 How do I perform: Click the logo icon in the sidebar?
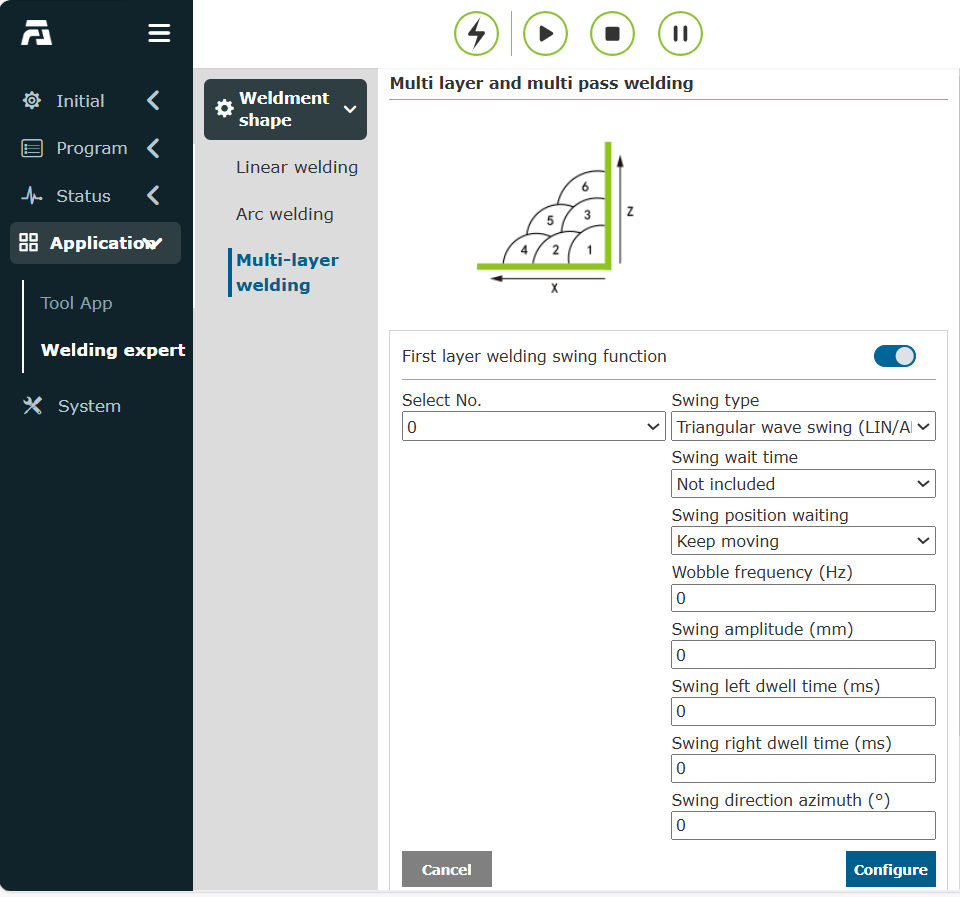point(37,33)
